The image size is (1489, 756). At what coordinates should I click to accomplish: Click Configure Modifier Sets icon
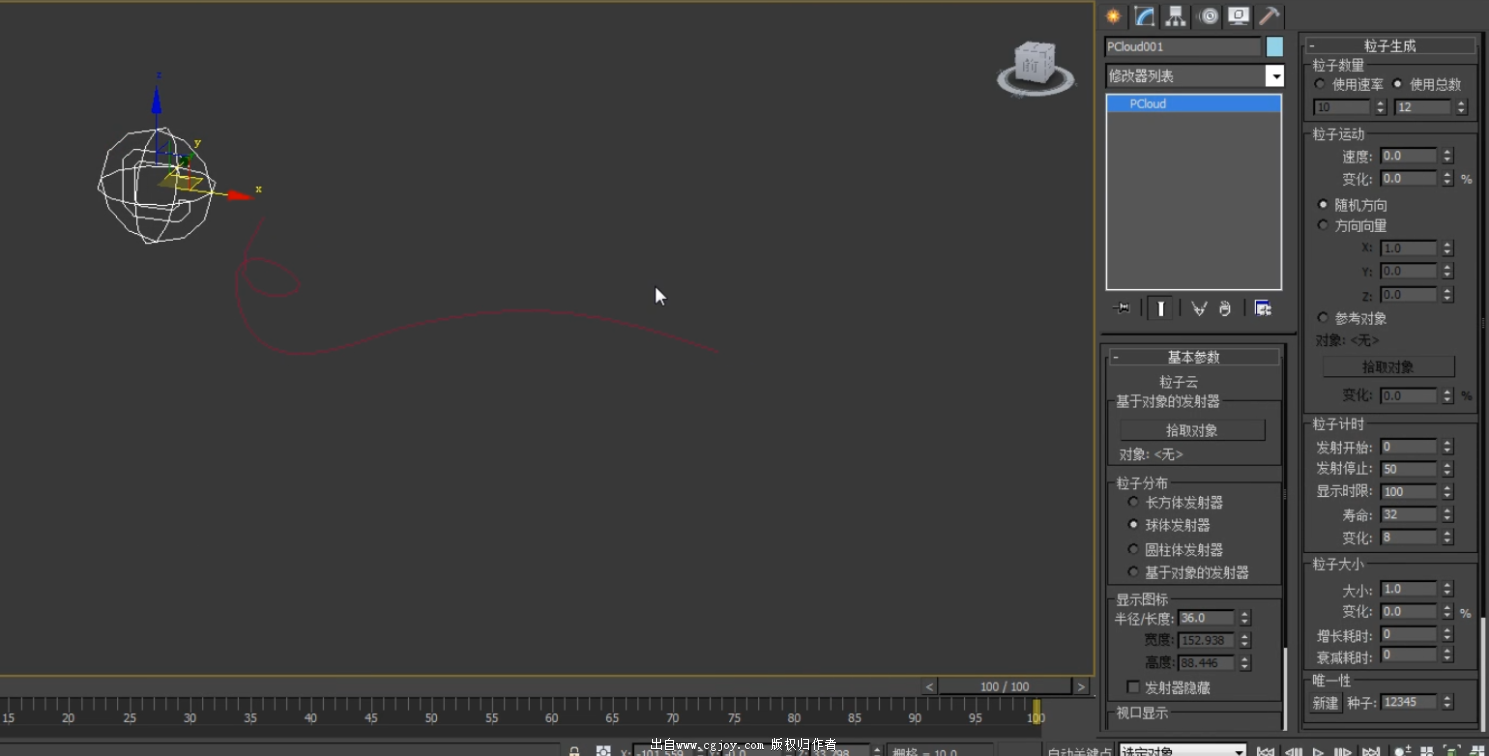pos(1263,309)
